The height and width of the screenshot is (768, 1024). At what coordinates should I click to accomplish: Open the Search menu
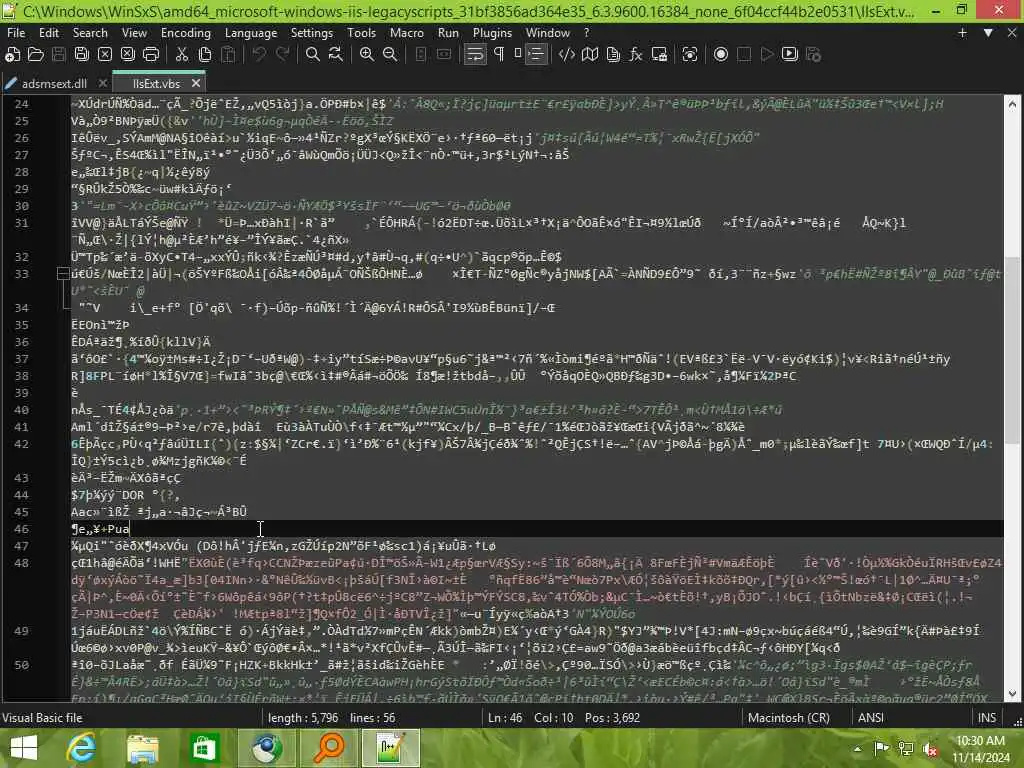click(90, 33)
